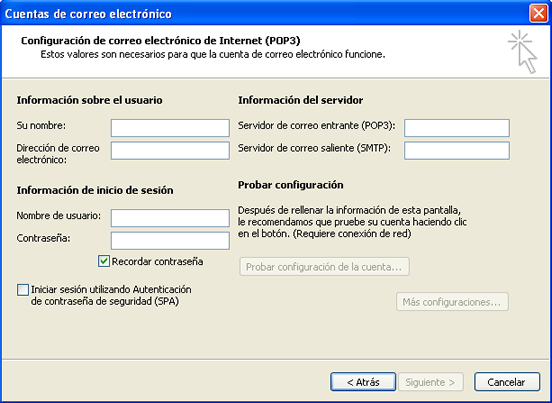
Task: Cancel the account setup with Cancelar
Action: [x=507, y=382]
